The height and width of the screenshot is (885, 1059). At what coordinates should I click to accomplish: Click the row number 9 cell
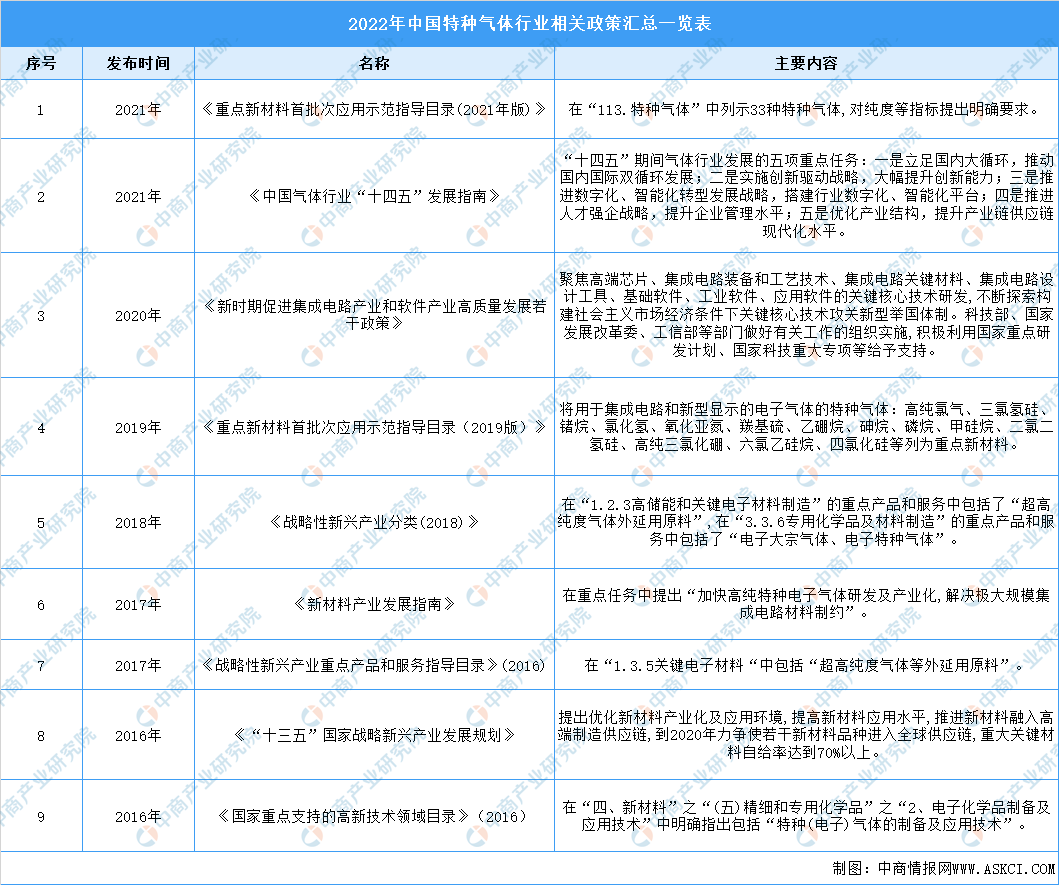click(40, 816)
